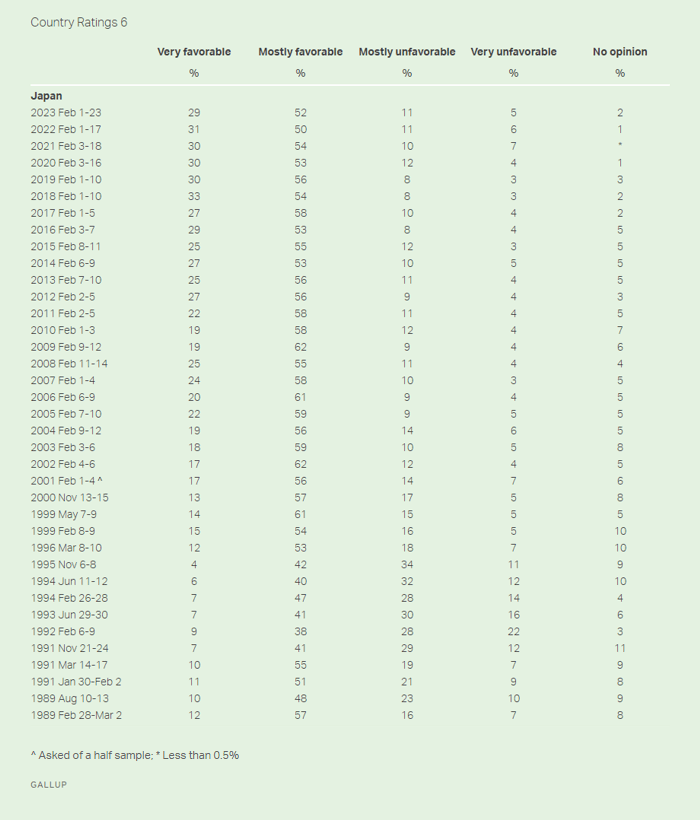Select the '2023 Feb 1-23' row label
700x820 pixels.
66,113
